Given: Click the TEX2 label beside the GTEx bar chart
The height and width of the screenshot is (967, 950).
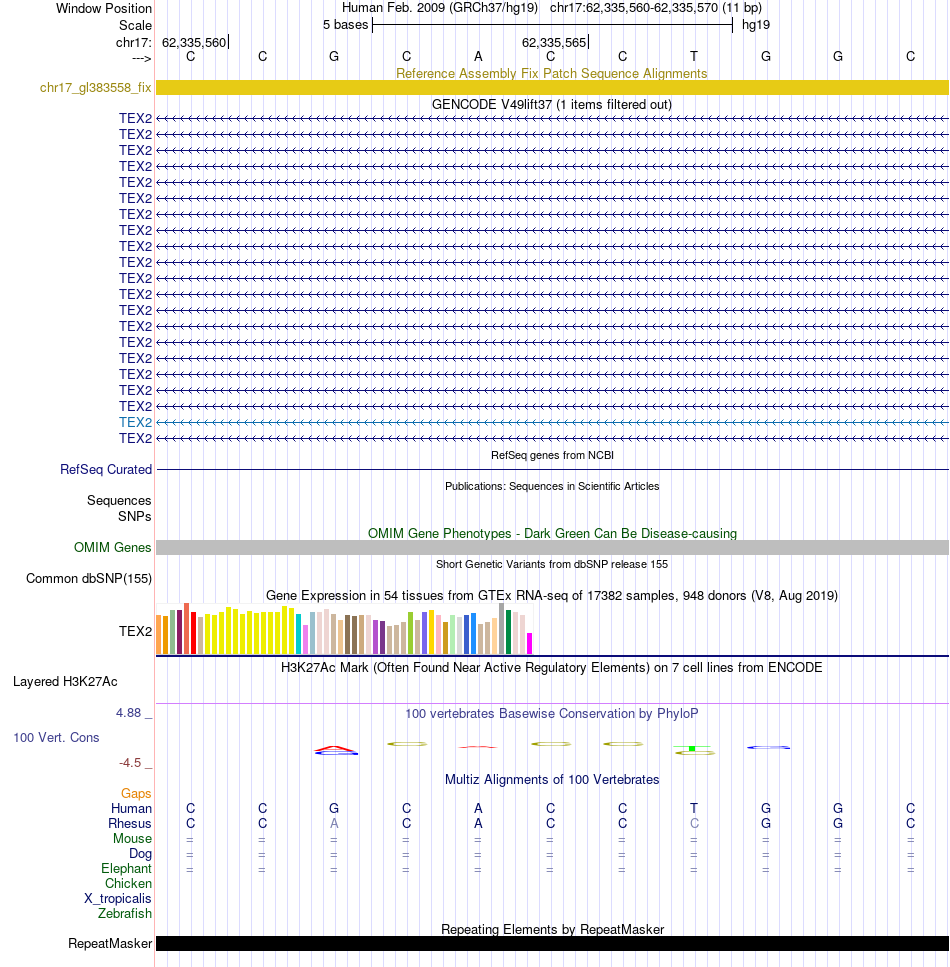Looking at the screenshot, I should (x=135, y=632).
